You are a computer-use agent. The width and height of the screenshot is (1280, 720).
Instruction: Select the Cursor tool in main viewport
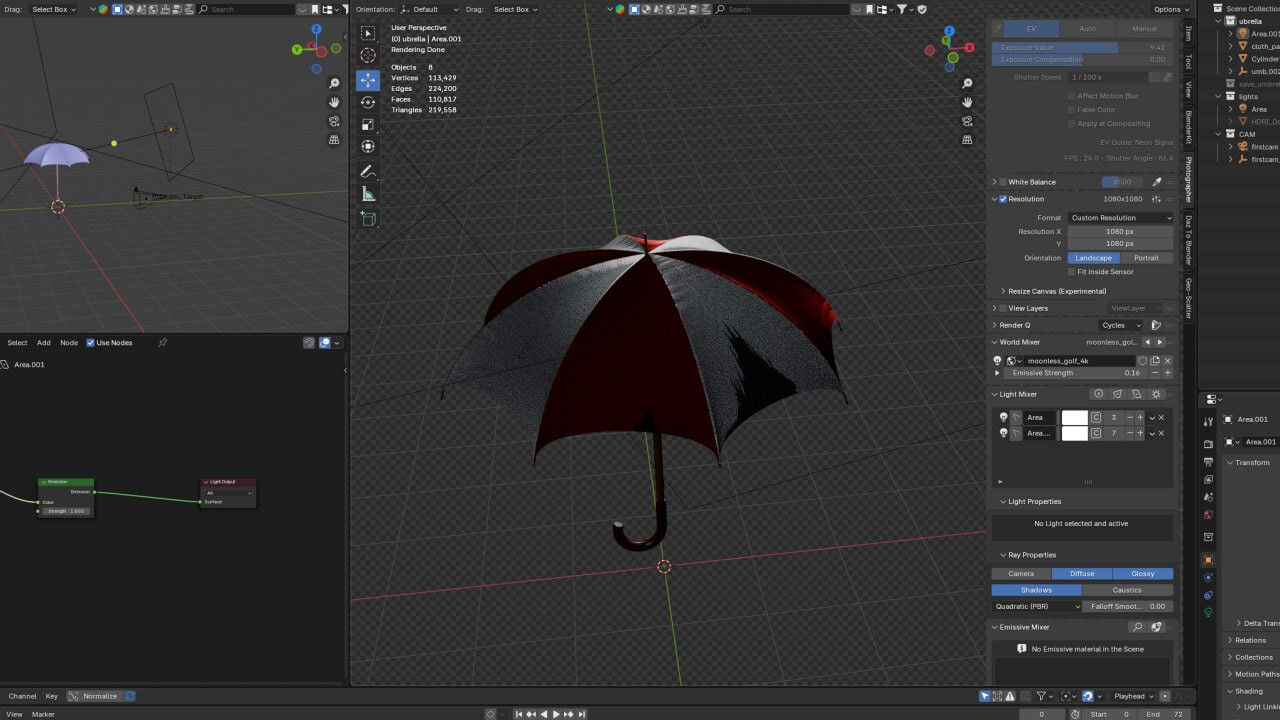[x=368, y=56]
